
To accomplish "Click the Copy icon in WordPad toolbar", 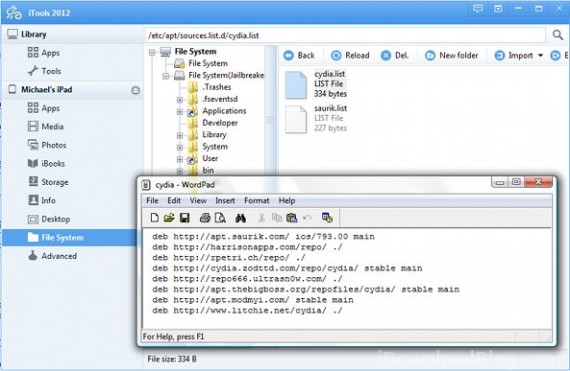I will [x=277, y=218].
